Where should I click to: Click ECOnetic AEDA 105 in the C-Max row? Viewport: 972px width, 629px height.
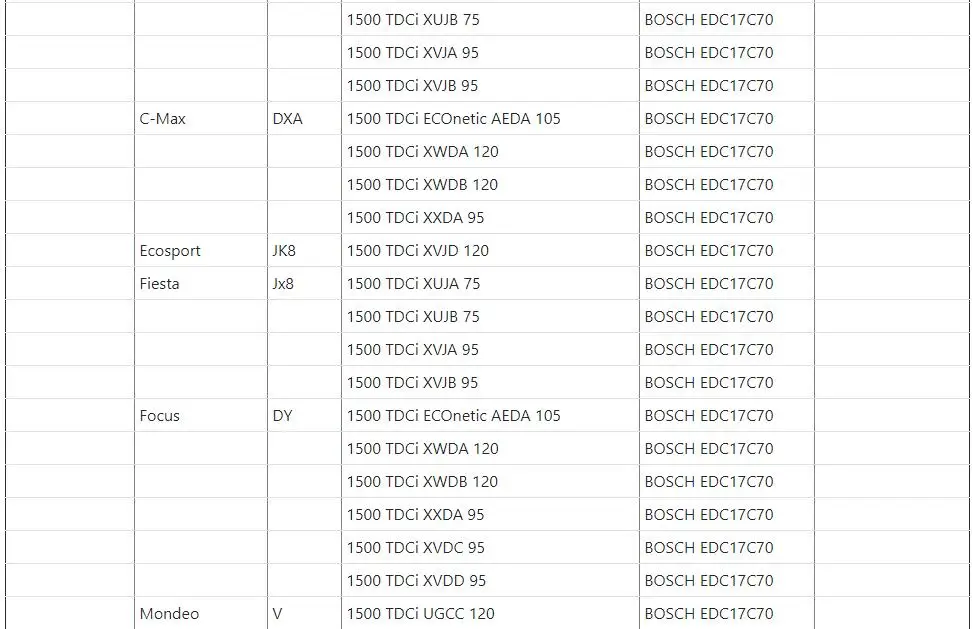click(492, 118)
